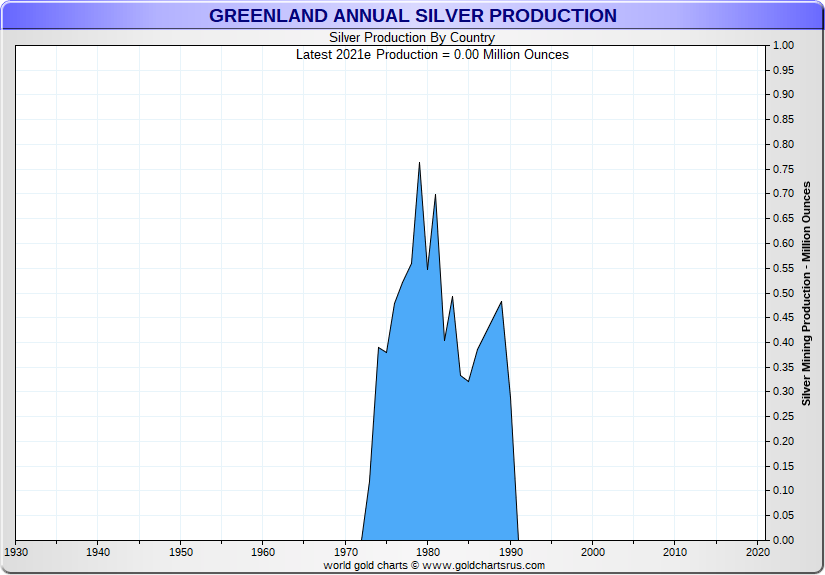Select the 1930 label on the x-axis
The width and height of the screenshot is (825, 575).
(x=16, y=552)
